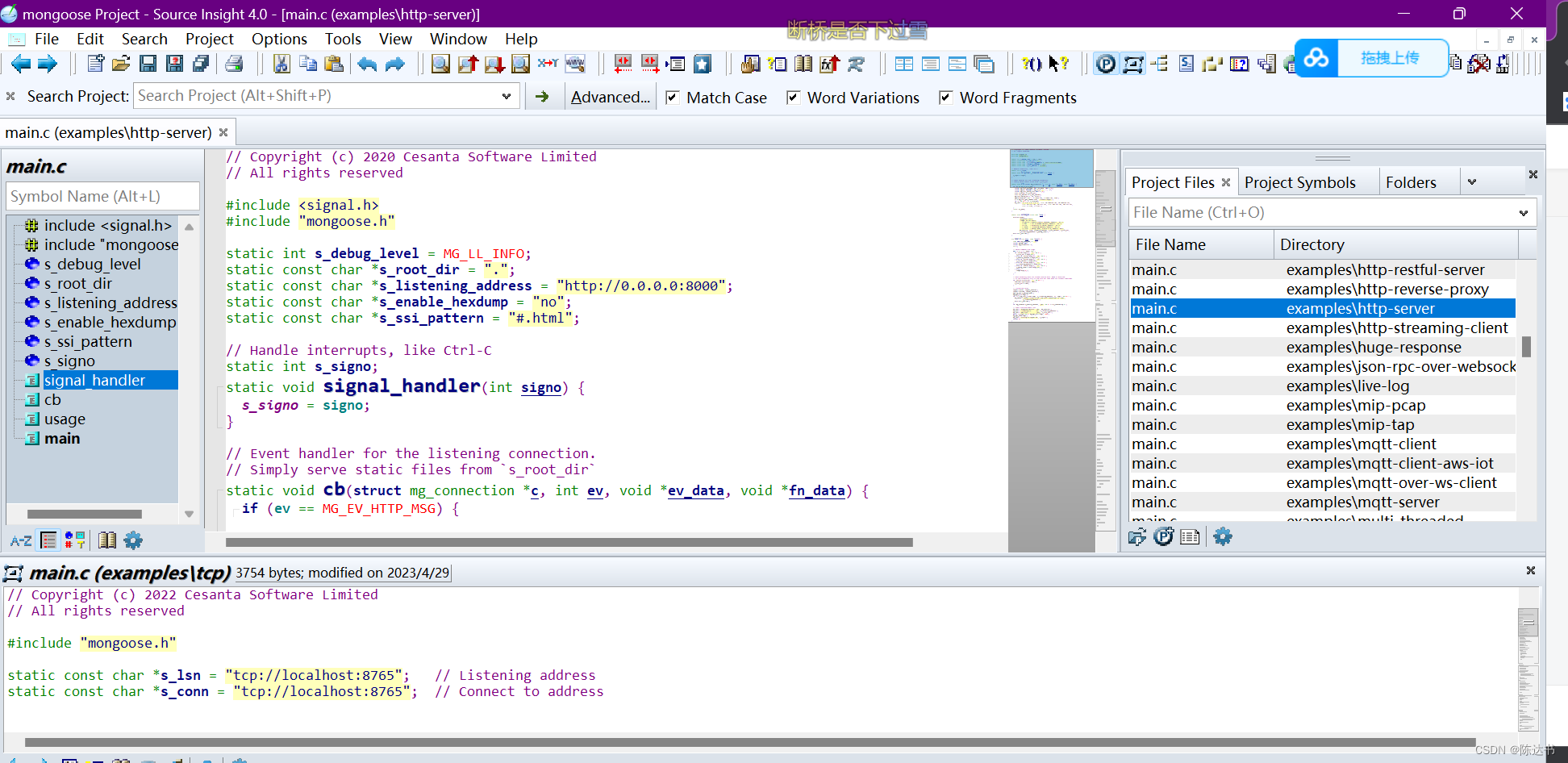Go back with the blue left arrow

tap(21, 64)
